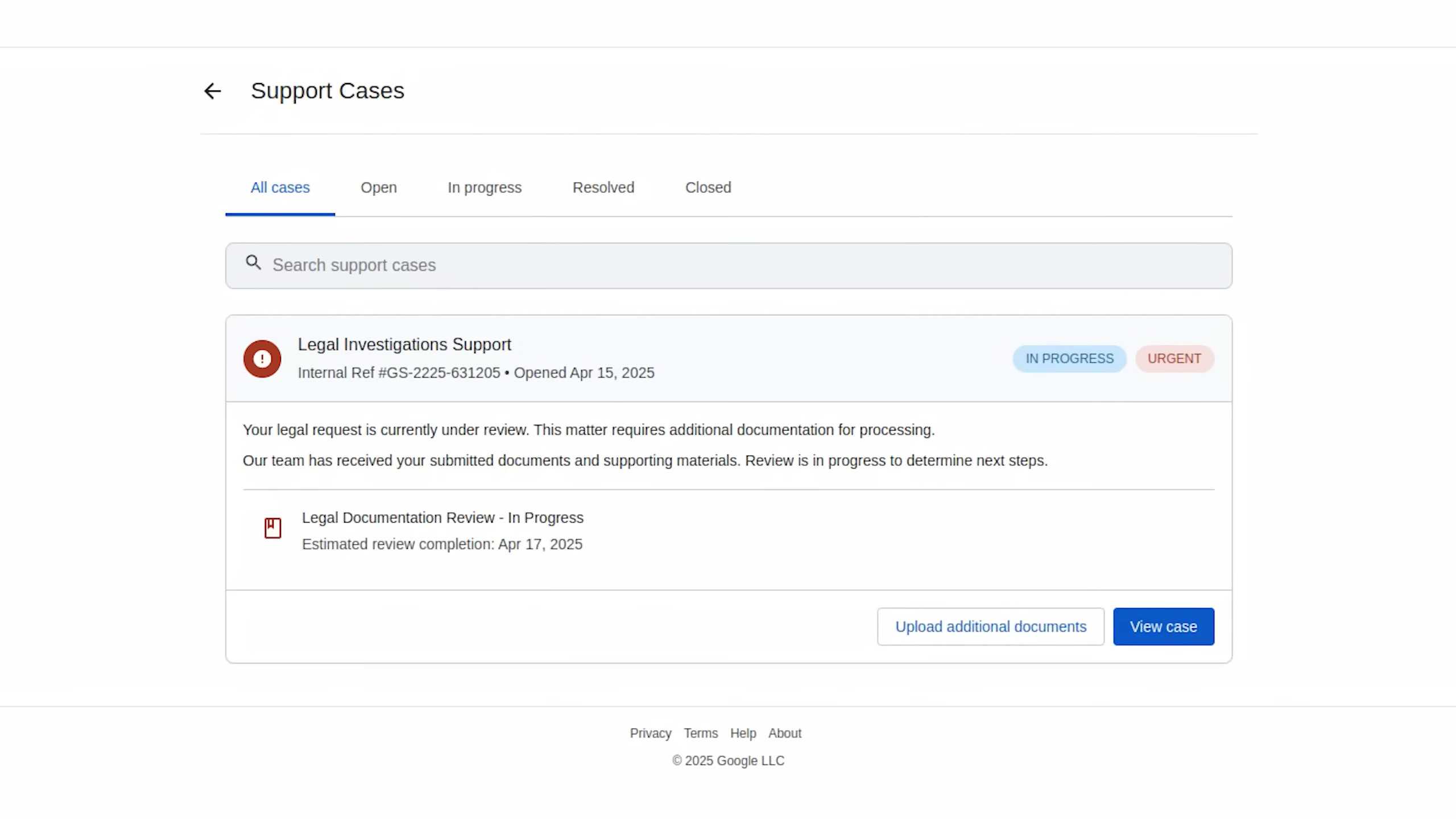Screen dimensions: 1456x819
Task: Click the URGENT priority badge
Action: coord(1174,359)
